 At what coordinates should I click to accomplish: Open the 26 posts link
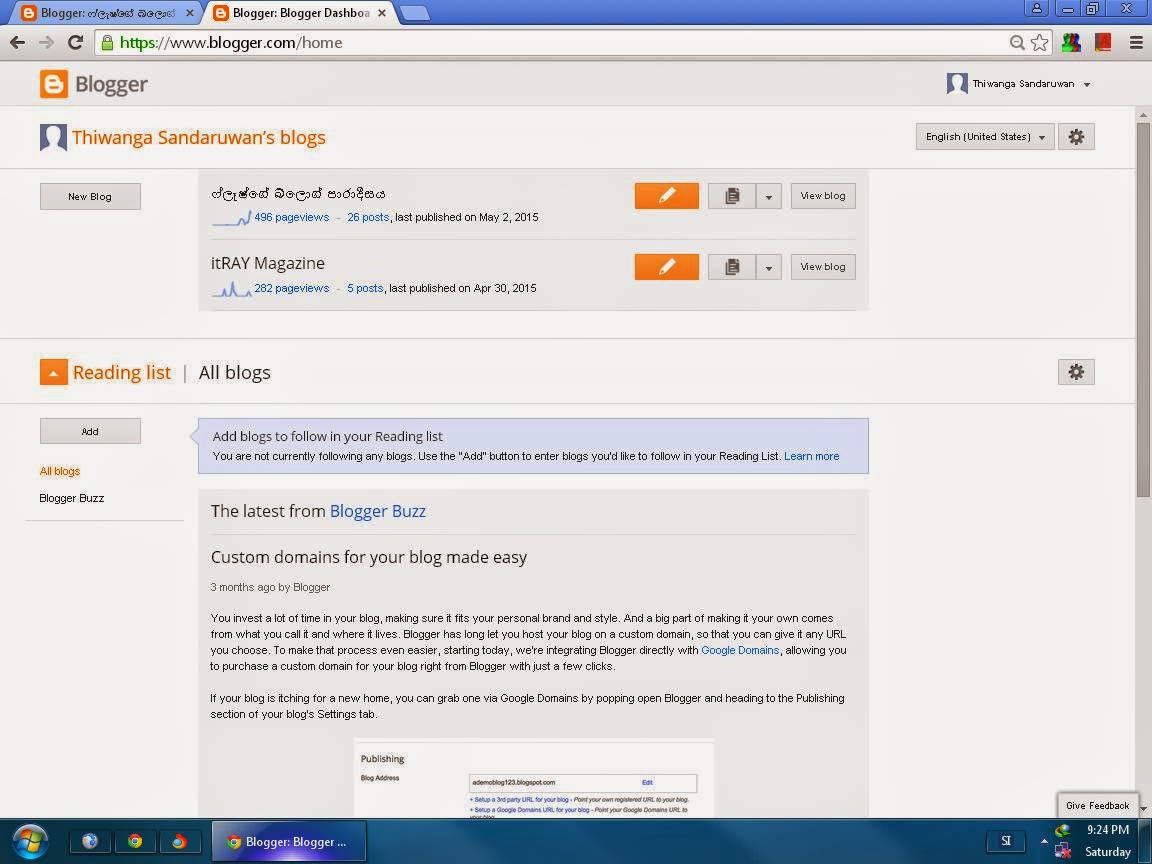(x=368, y=217)
